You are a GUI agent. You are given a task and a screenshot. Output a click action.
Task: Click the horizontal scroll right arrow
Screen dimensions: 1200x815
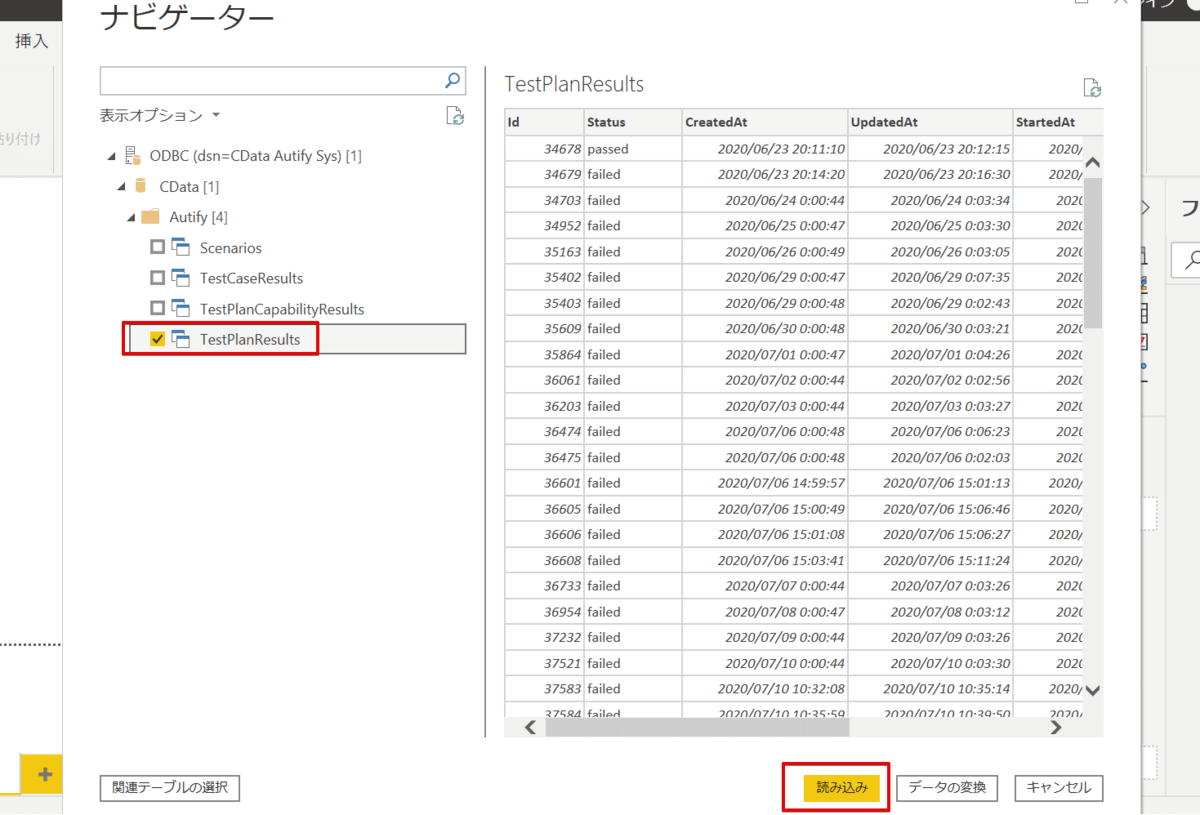pyautogui.click(x=1056, y=728)
